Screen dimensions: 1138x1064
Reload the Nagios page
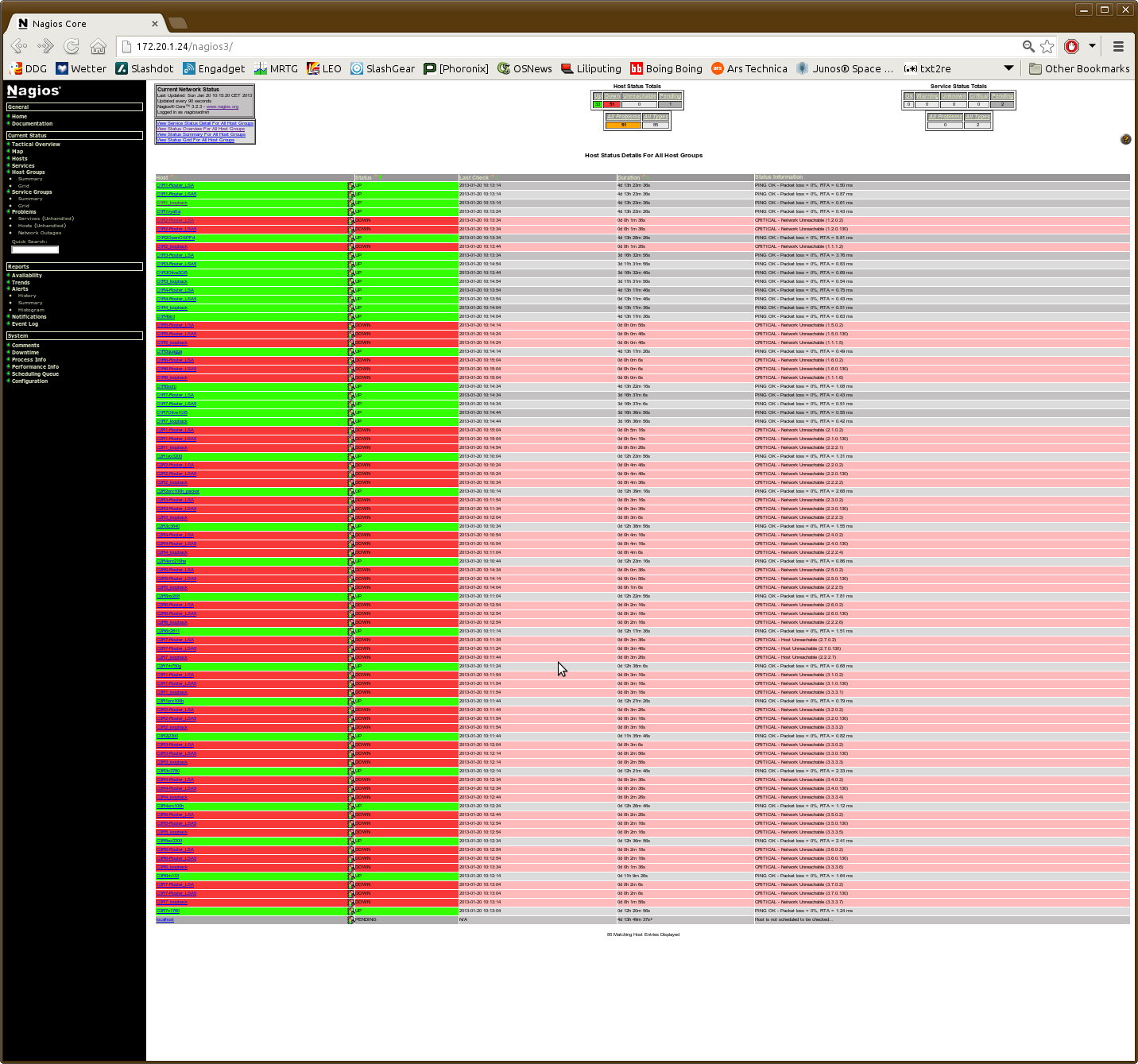(72, 46)
